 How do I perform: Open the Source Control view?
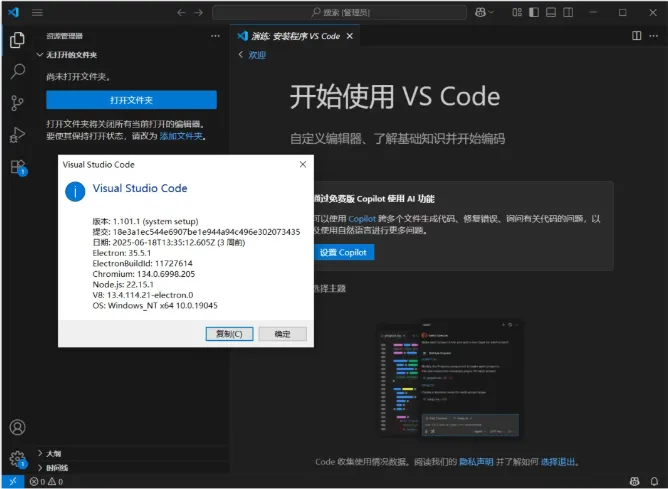(x=17, y=103)
